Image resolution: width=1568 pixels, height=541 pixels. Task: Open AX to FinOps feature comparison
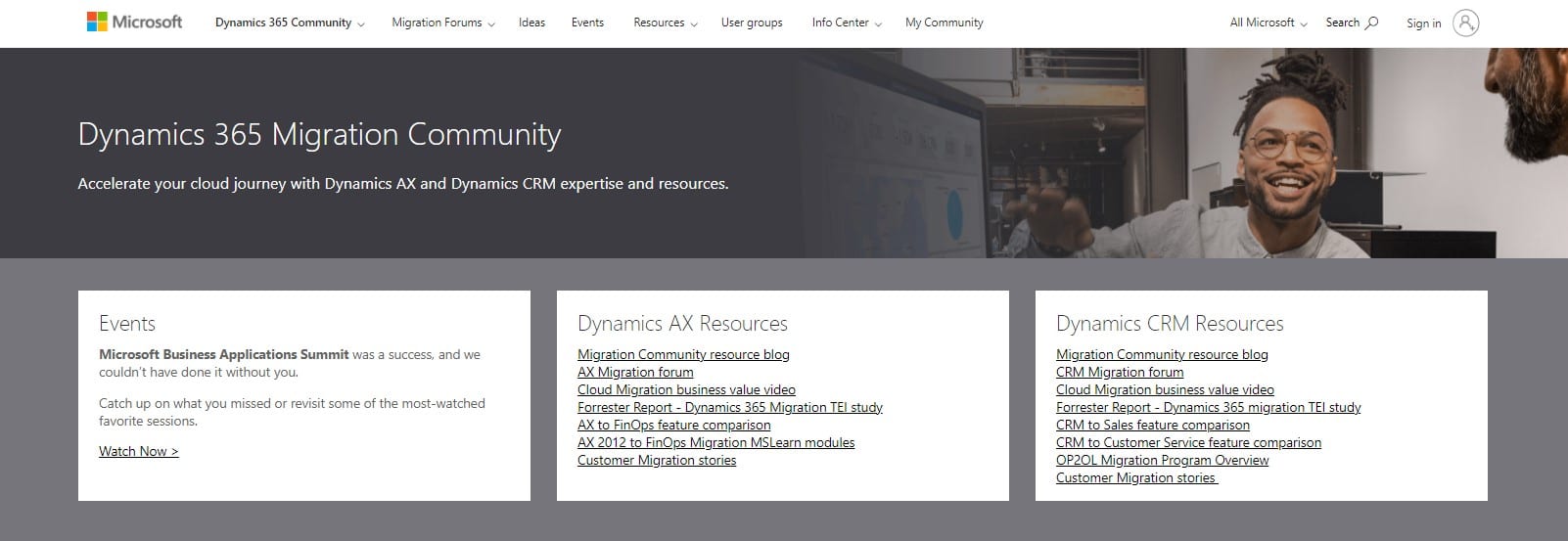(x=674, y=425)
